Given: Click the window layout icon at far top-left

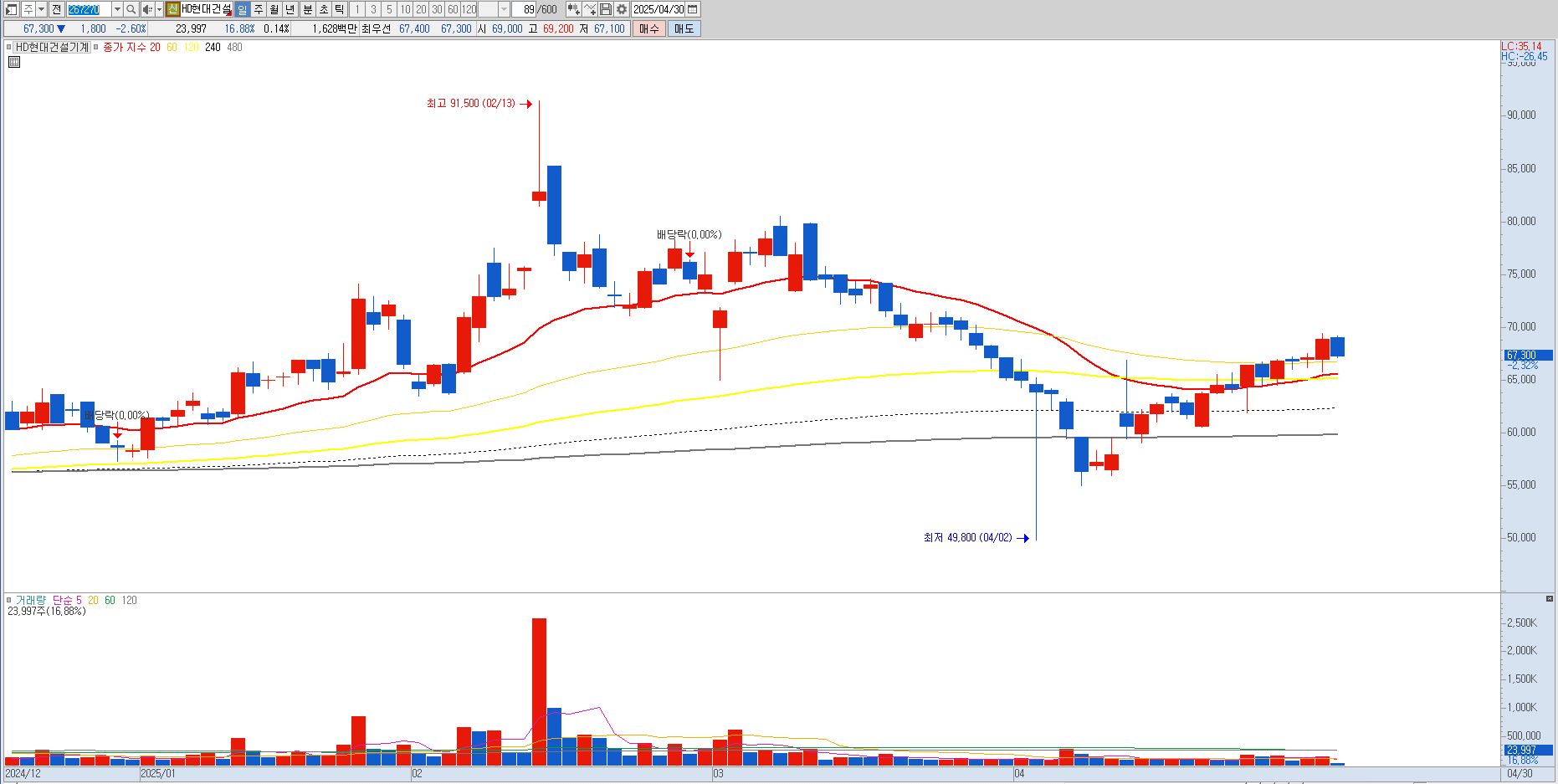Looking at the screenshot, I should 11,9.
